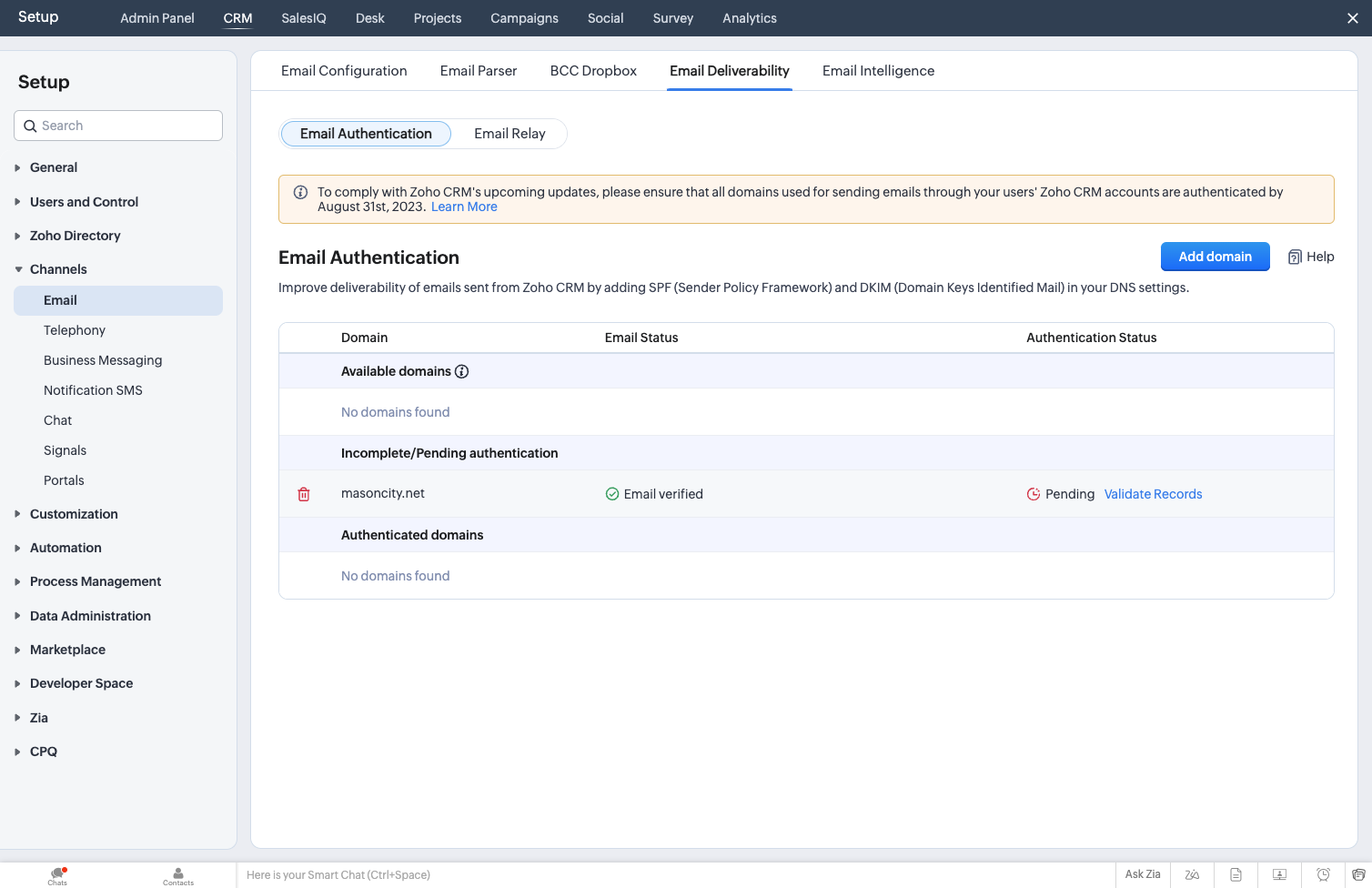Click the info icon in the compliance notice
The width and height of the screenshot is (1372, 888).
click(x=300, y=192)
